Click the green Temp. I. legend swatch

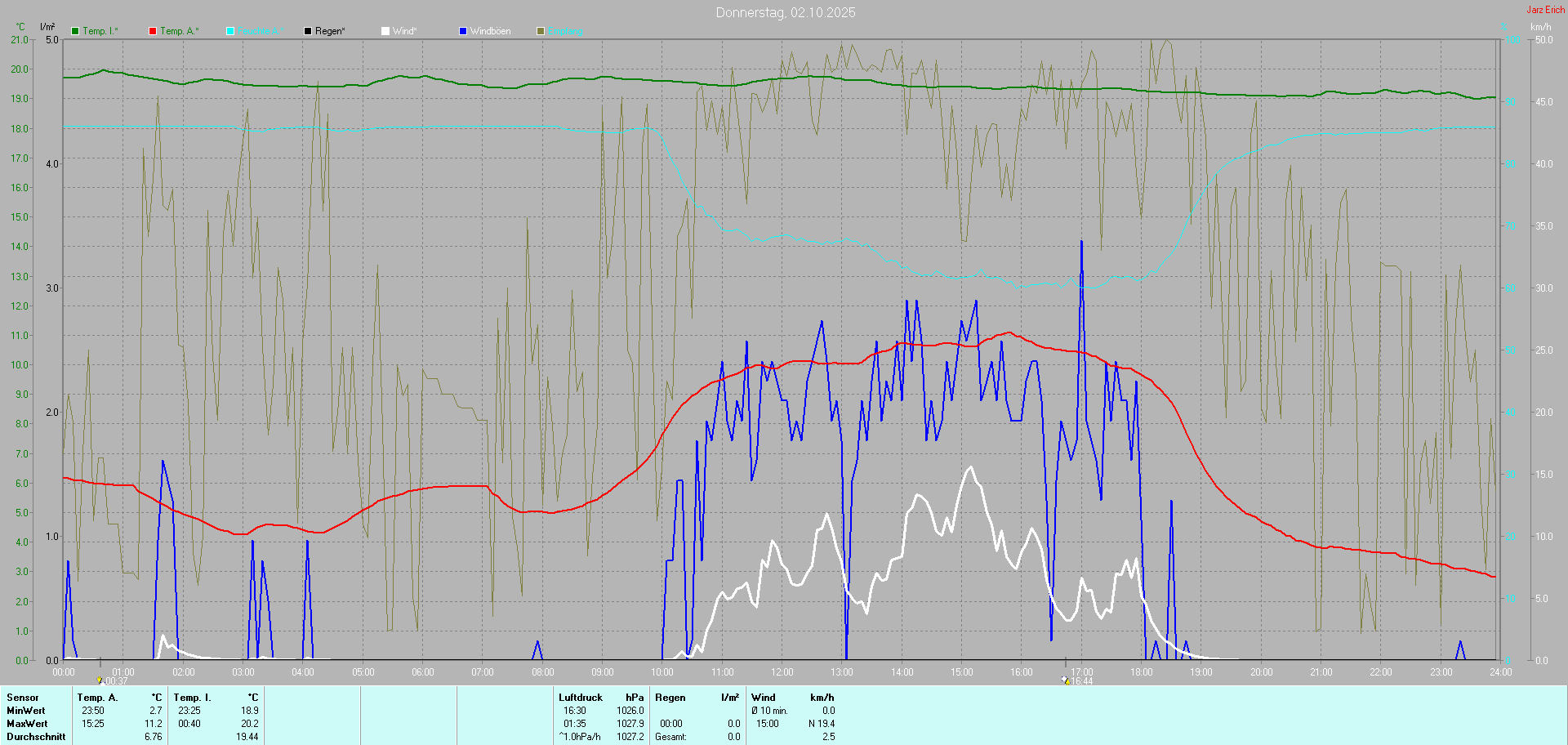[75, 31]
